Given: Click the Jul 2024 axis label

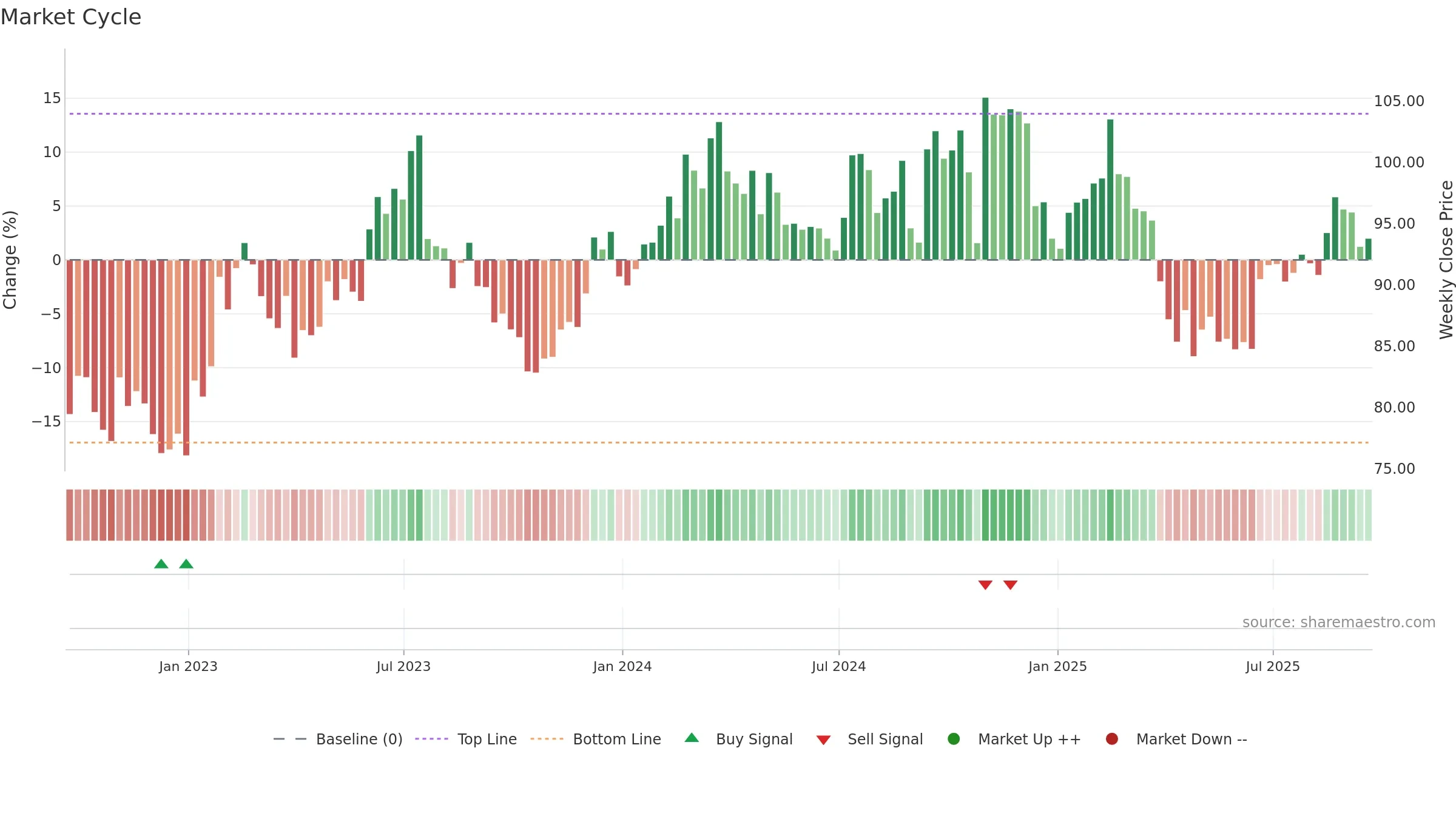Looking at the screenshot, I should (x=839, y=666).
